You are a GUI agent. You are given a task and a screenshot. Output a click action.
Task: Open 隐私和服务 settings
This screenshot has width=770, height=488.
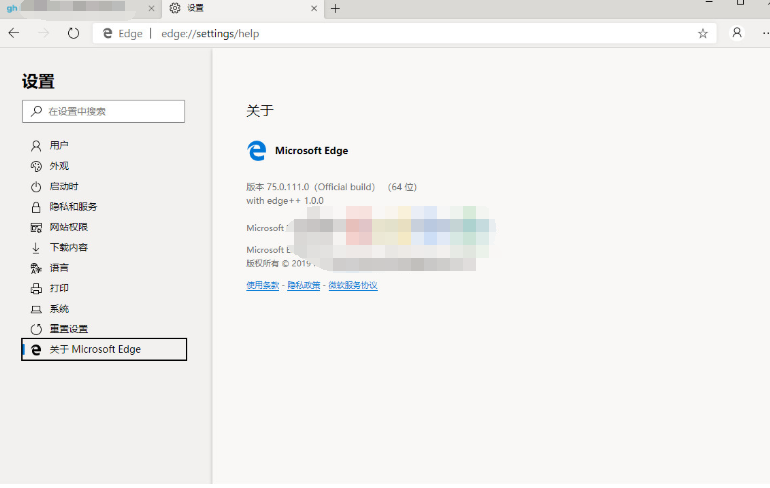pos(73,207)
